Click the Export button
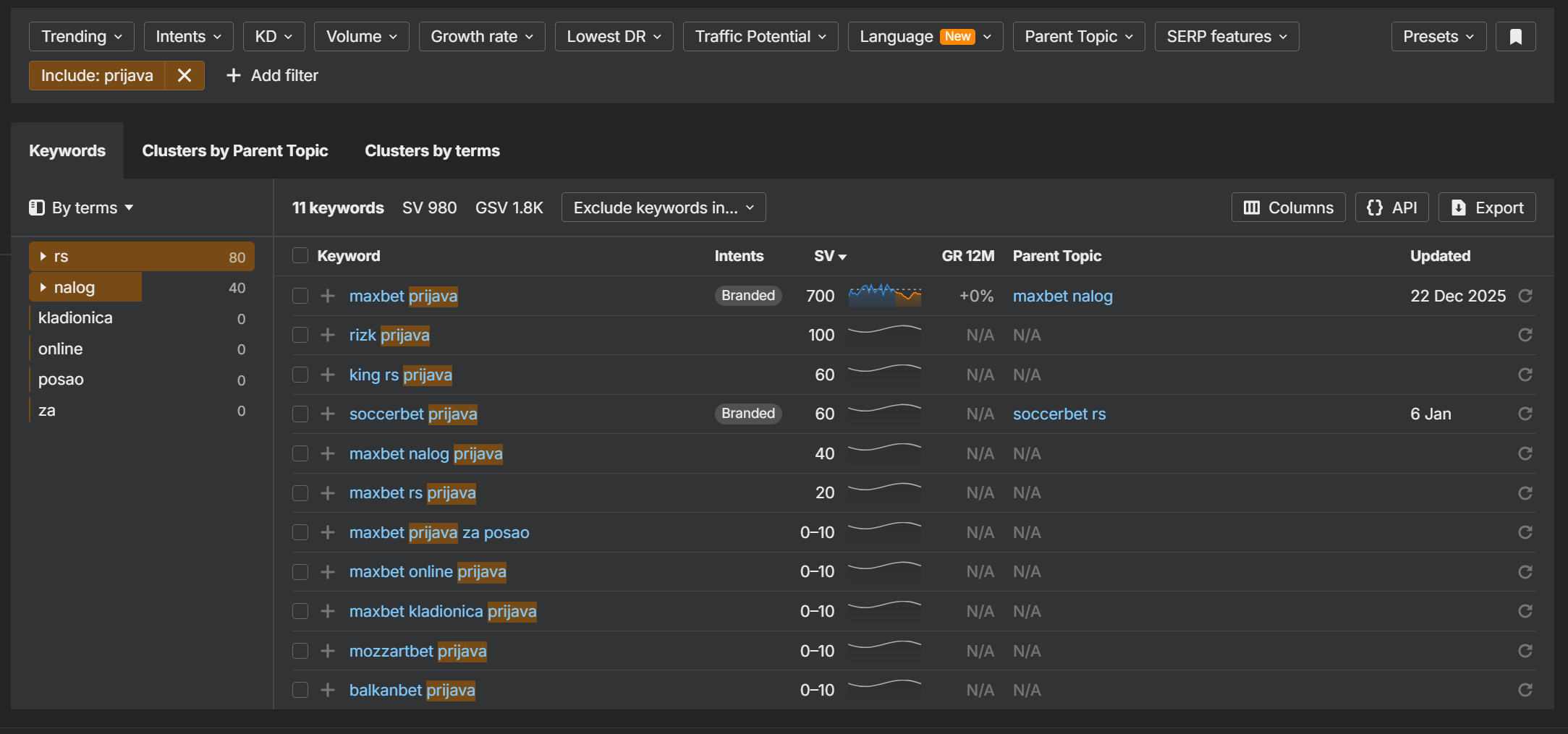 (x=1486, y=208)
